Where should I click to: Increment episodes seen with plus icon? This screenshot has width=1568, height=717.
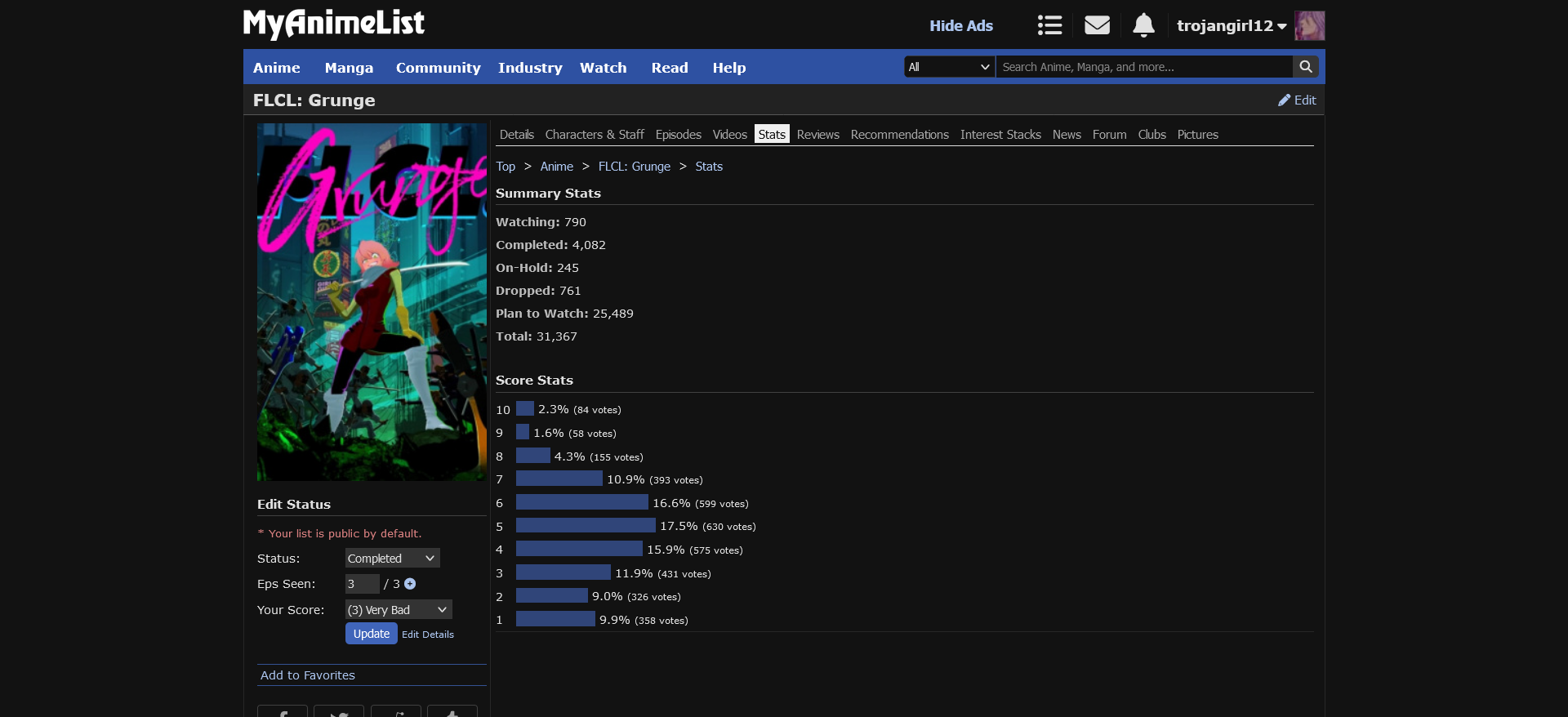pyautogui.click(x=410, y=584)
